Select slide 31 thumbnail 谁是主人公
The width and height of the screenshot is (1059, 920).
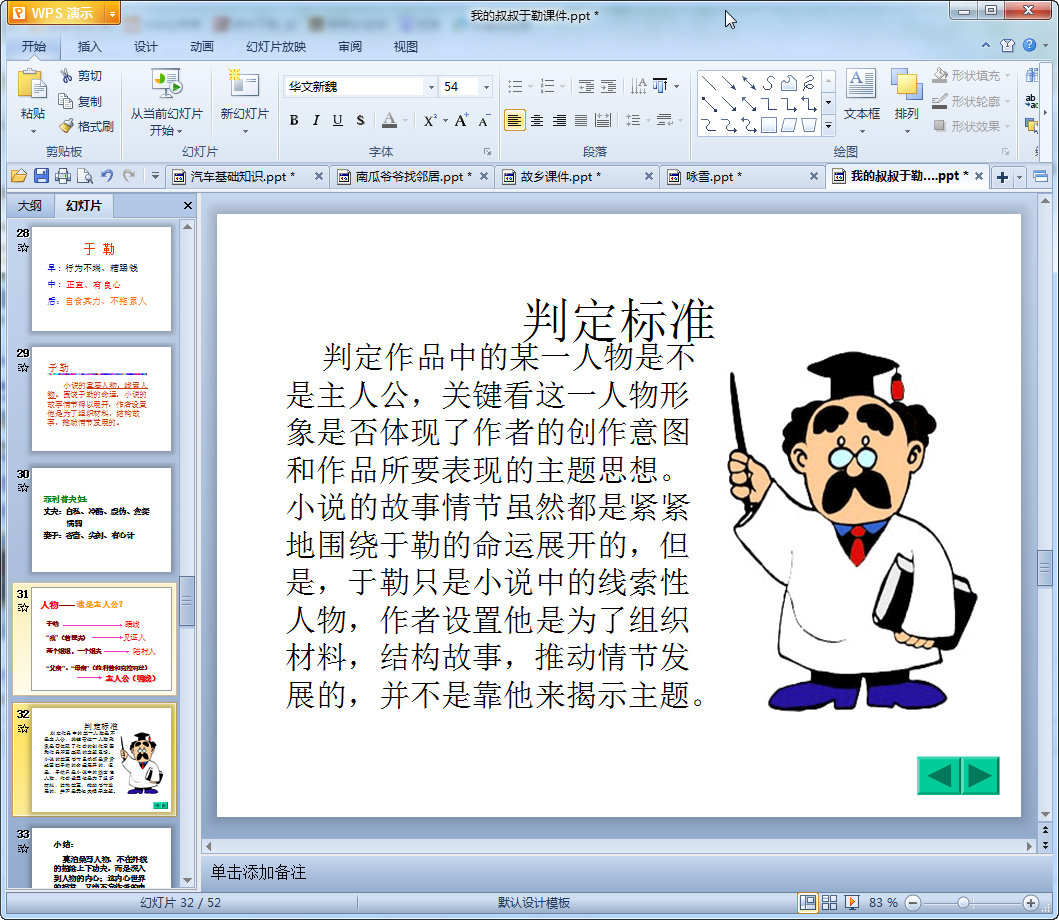click(101, 639)
